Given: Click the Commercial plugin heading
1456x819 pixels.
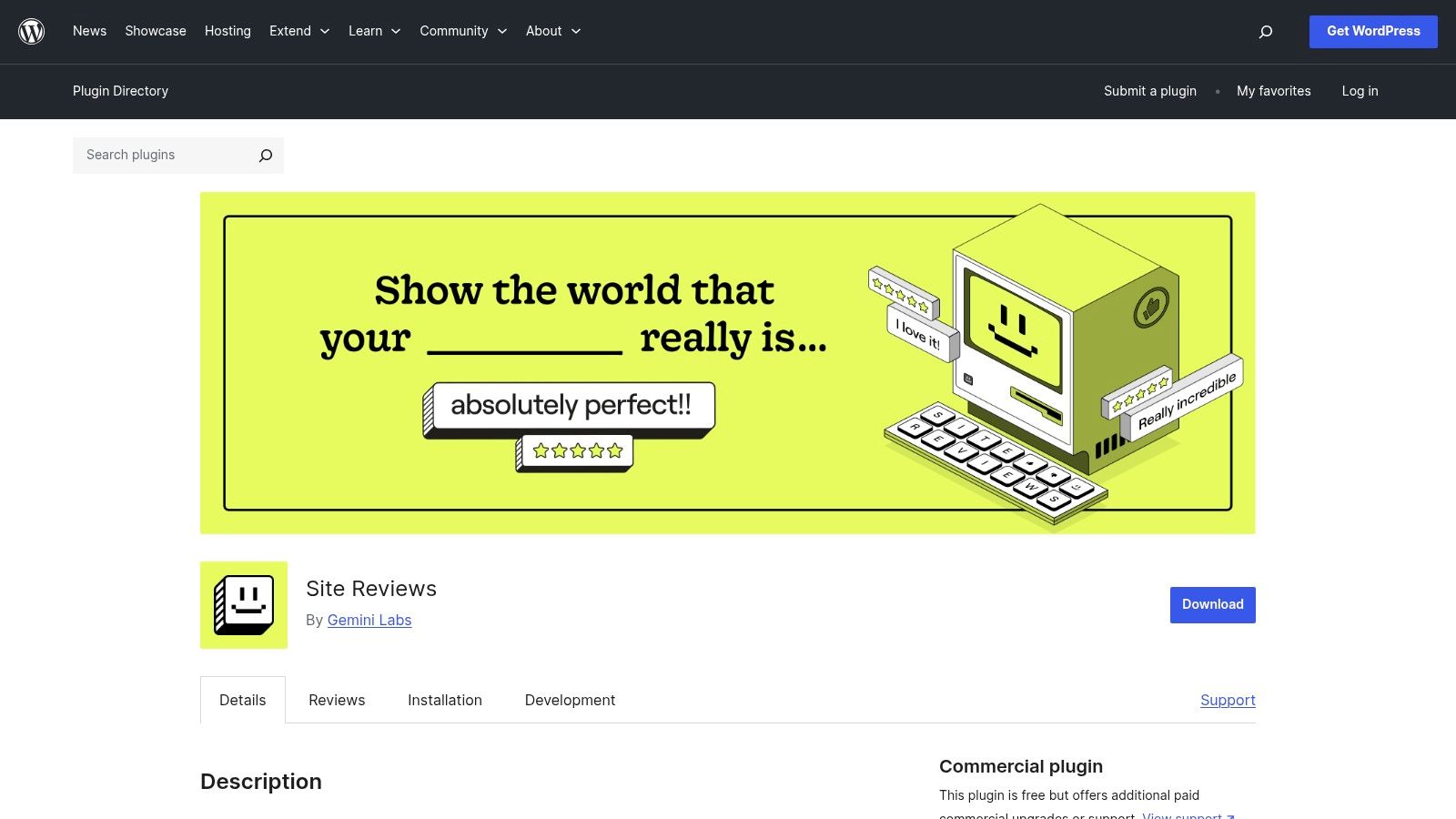Looking at the screenshot, I should pos(1021,766).
